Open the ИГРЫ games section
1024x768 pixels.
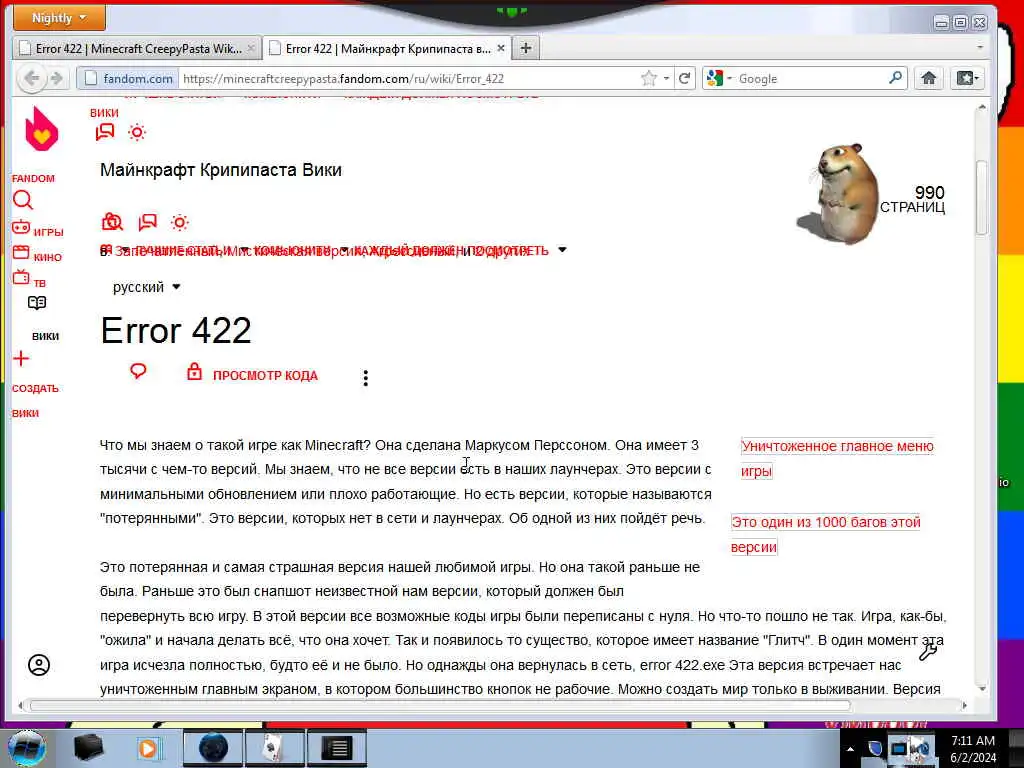(37, 229)
